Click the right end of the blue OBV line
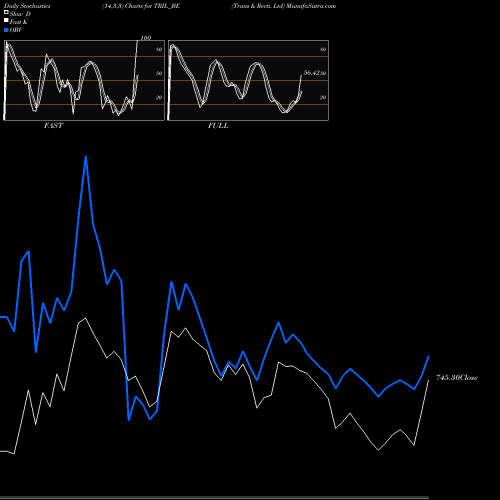 click(x=429, y=356)
